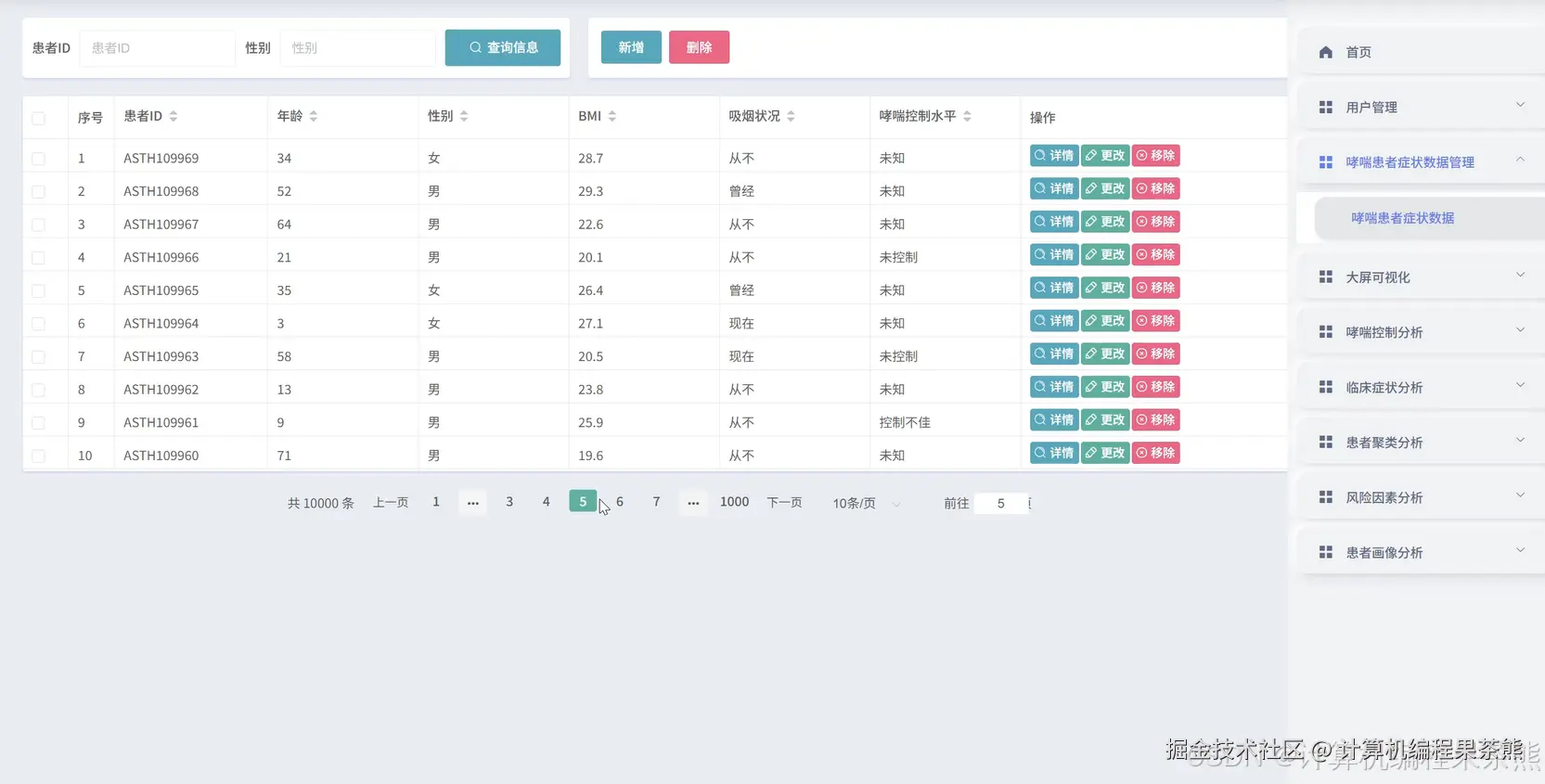Open the 大屏可视化 menu label

(x=1378, y=277)
